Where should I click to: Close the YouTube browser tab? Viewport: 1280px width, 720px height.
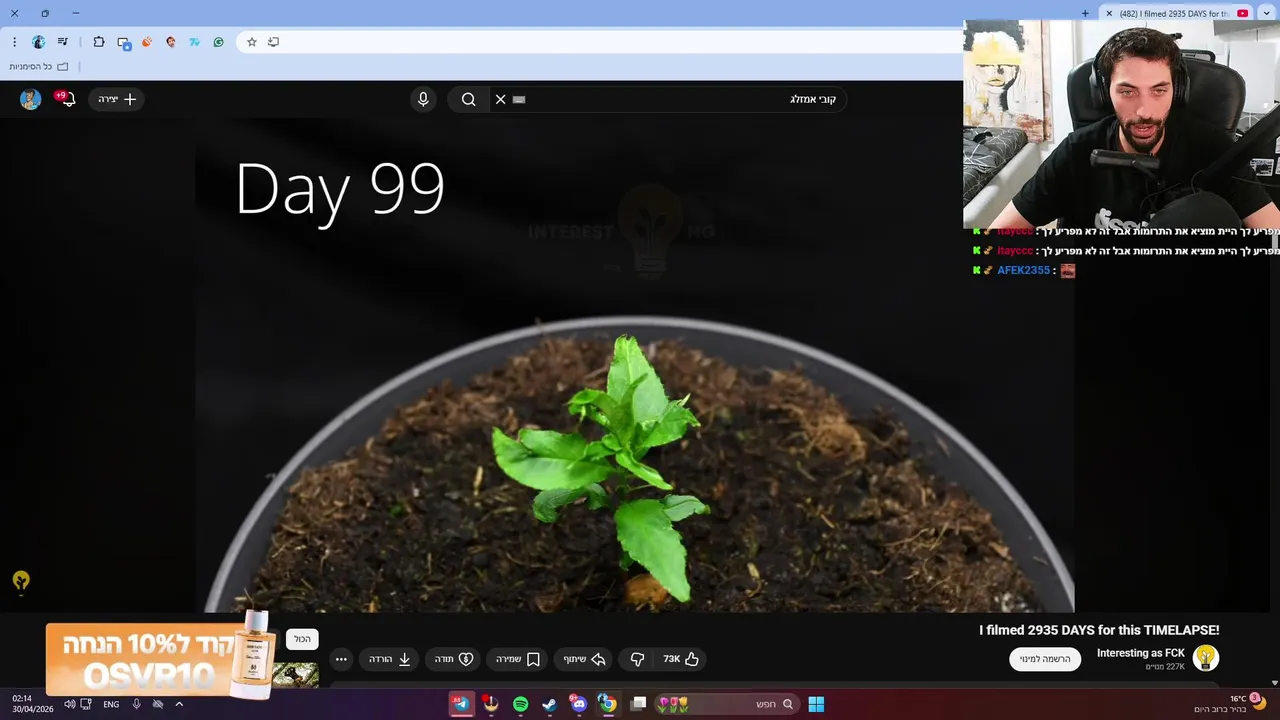(x=1109, y=13)
